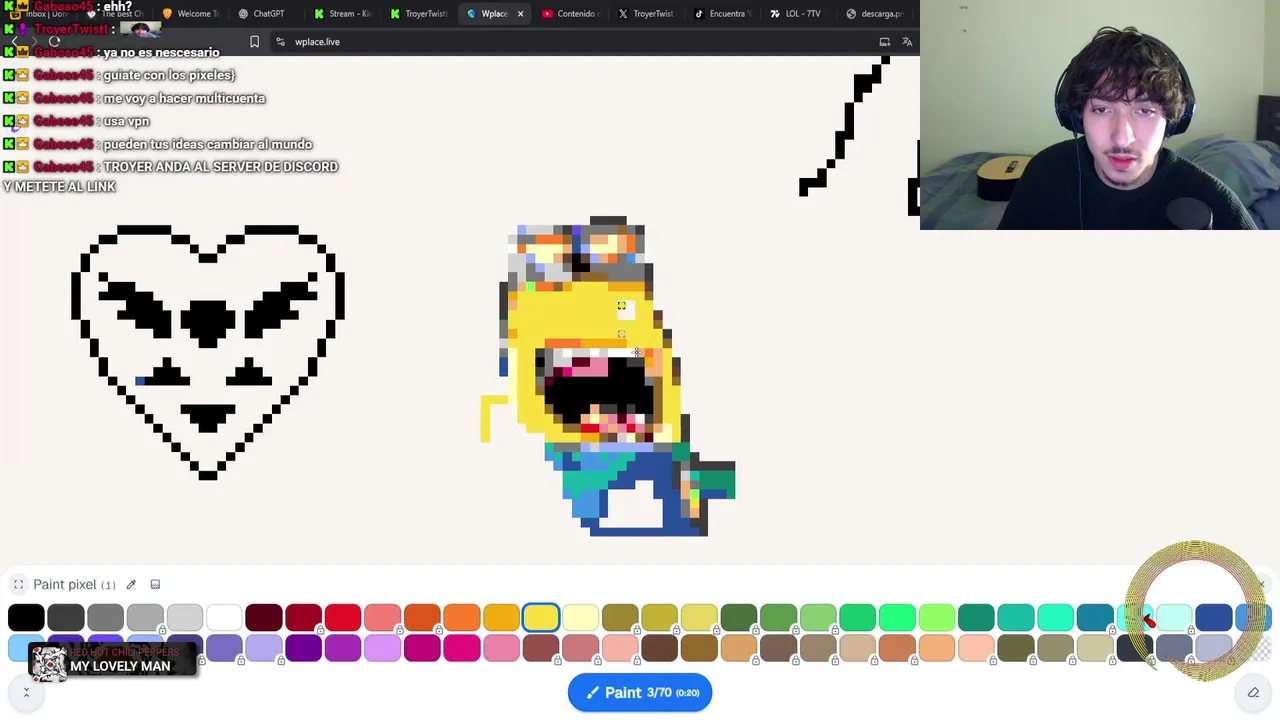Select the eyedropper color picker tool
This screenshot has width=1280, height=720.
pyautogui.click(x=131, y=585)
